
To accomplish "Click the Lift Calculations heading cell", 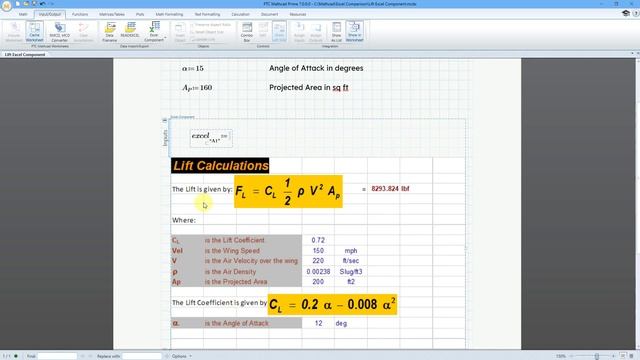I will point(220,166).
